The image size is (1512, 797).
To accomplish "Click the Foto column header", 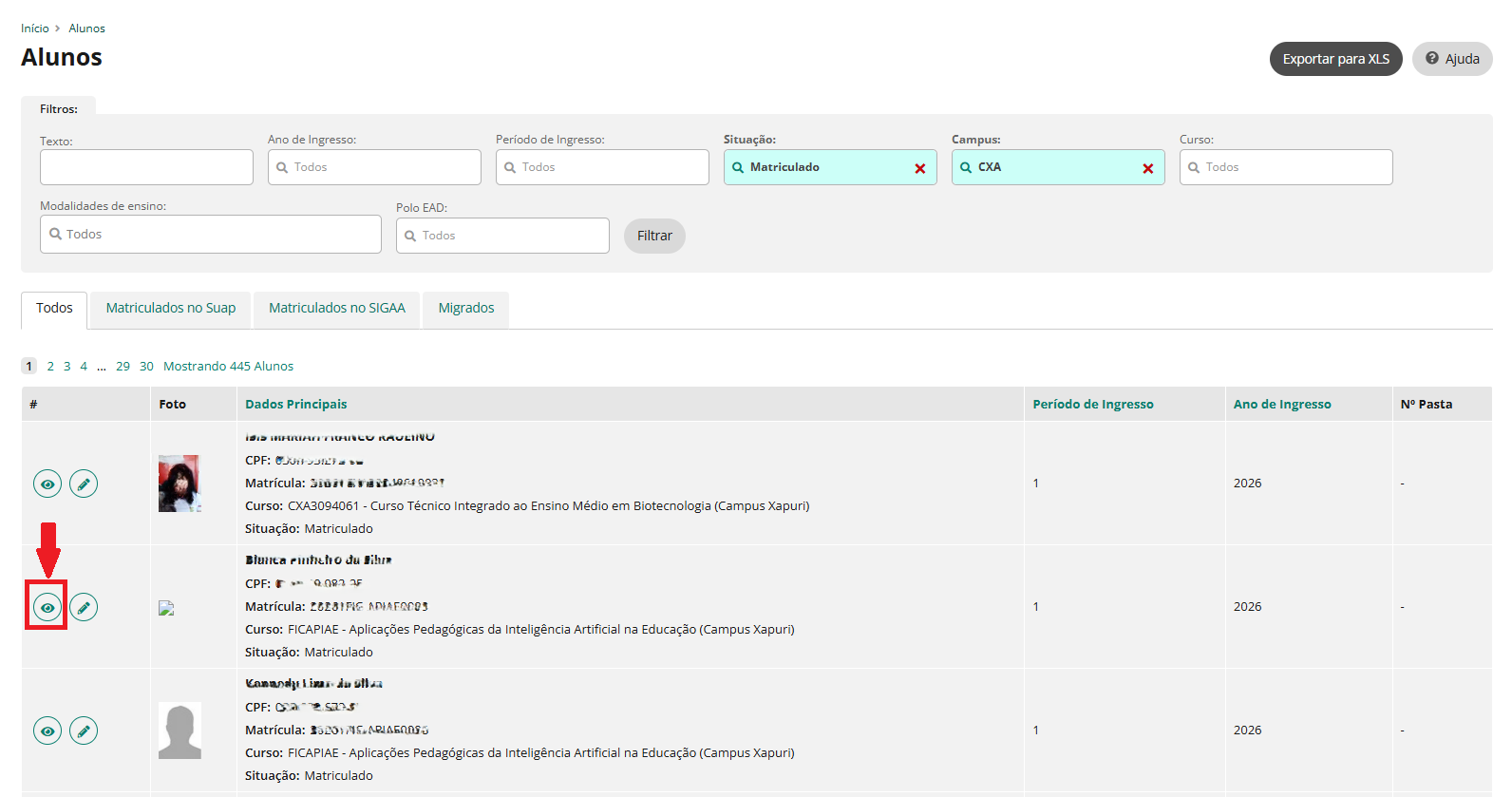I will click(x=172, y=404).
